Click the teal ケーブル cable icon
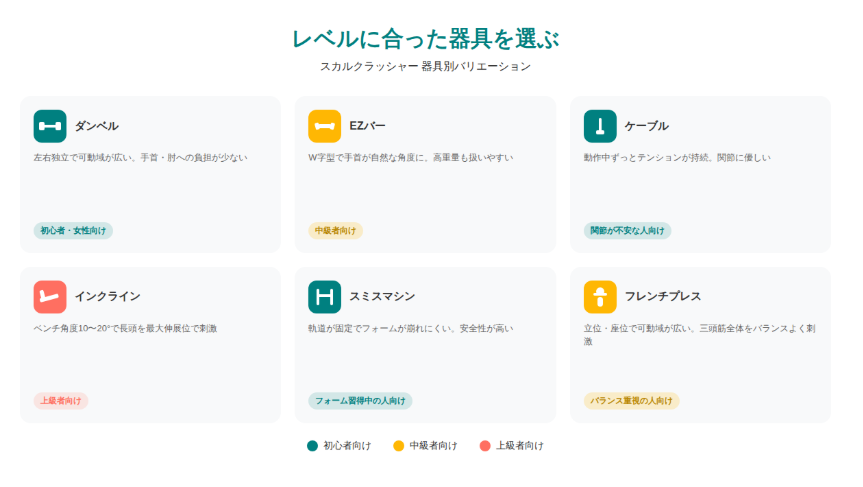Screen dimensions: 863x487 [x=600, y=126]
